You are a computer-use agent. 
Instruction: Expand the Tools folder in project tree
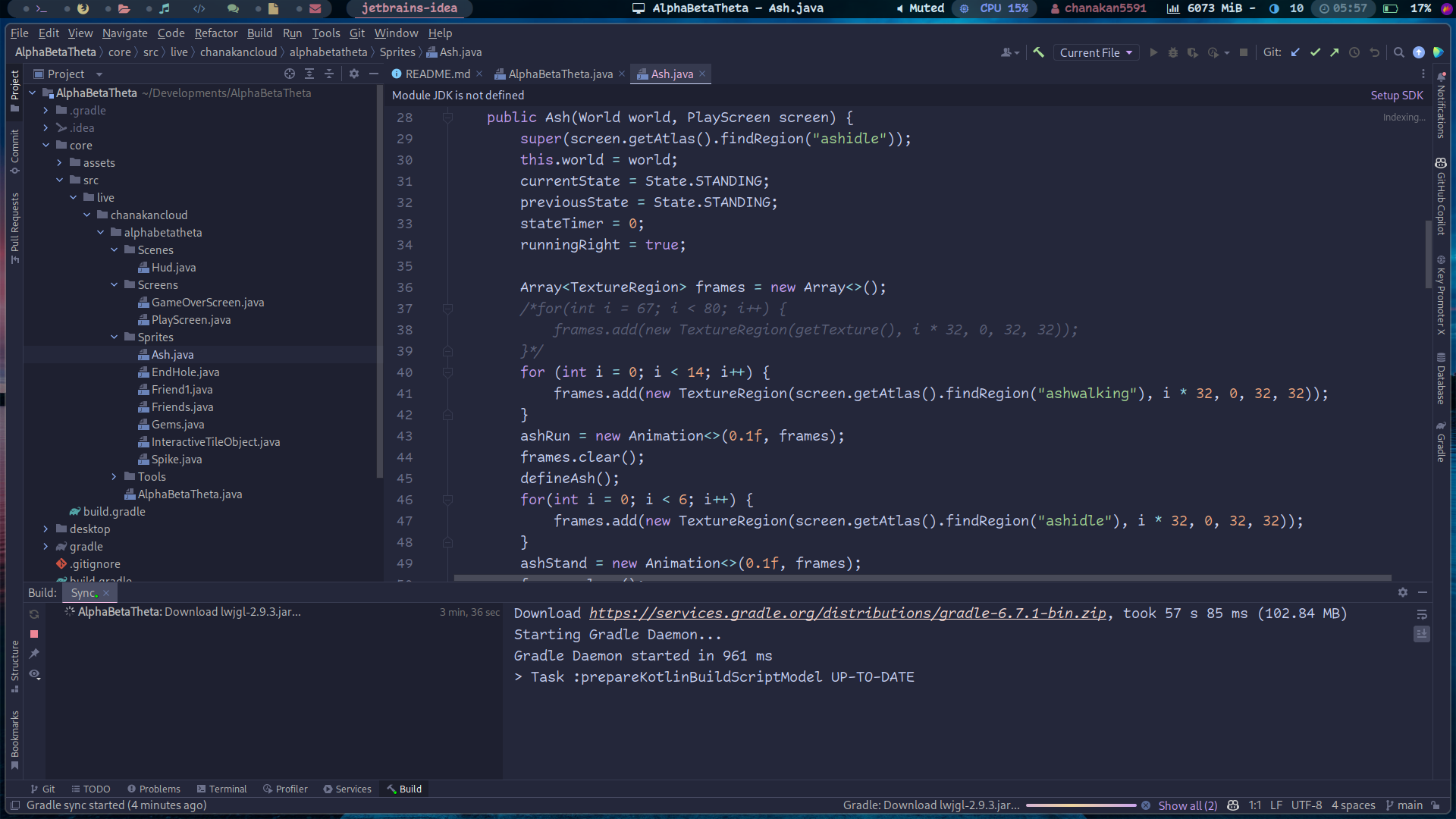114,477
